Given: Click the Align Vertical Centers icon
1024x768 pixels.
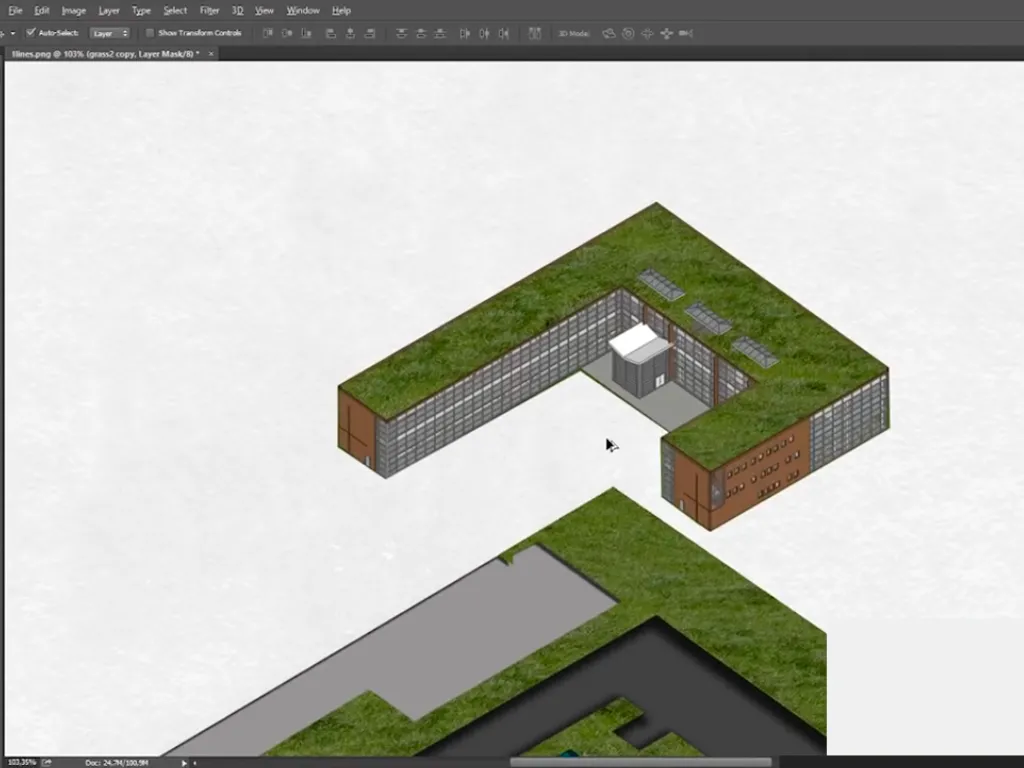Looking at the screenshot, I should tap(287, 33).
